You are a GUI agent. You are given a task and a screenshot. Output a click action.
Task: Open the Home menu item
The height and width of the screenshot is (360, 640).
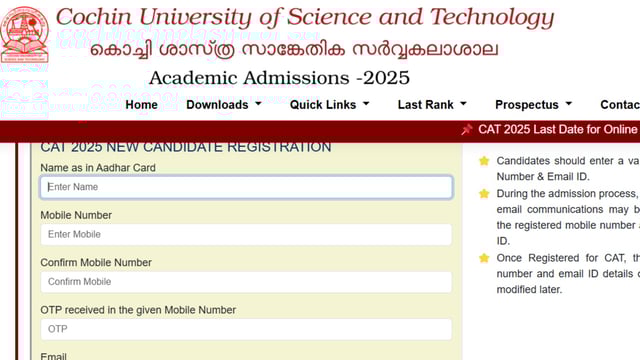[x=142, y=105]
